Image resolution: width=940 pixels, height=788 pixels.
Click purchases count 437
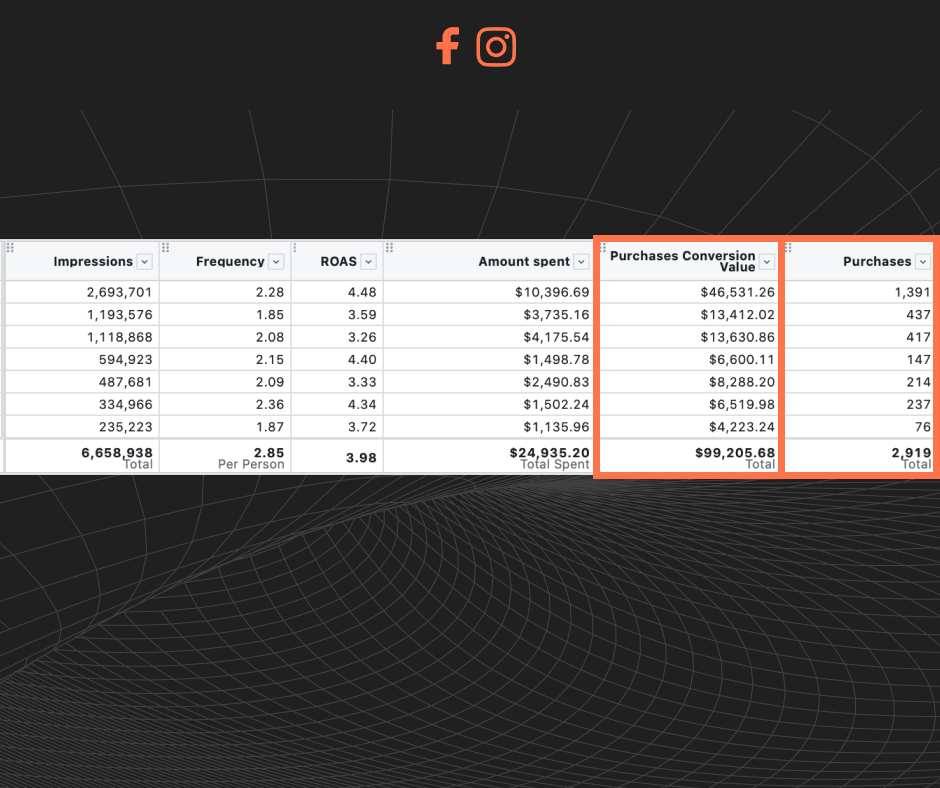click(x=918, y=315)
